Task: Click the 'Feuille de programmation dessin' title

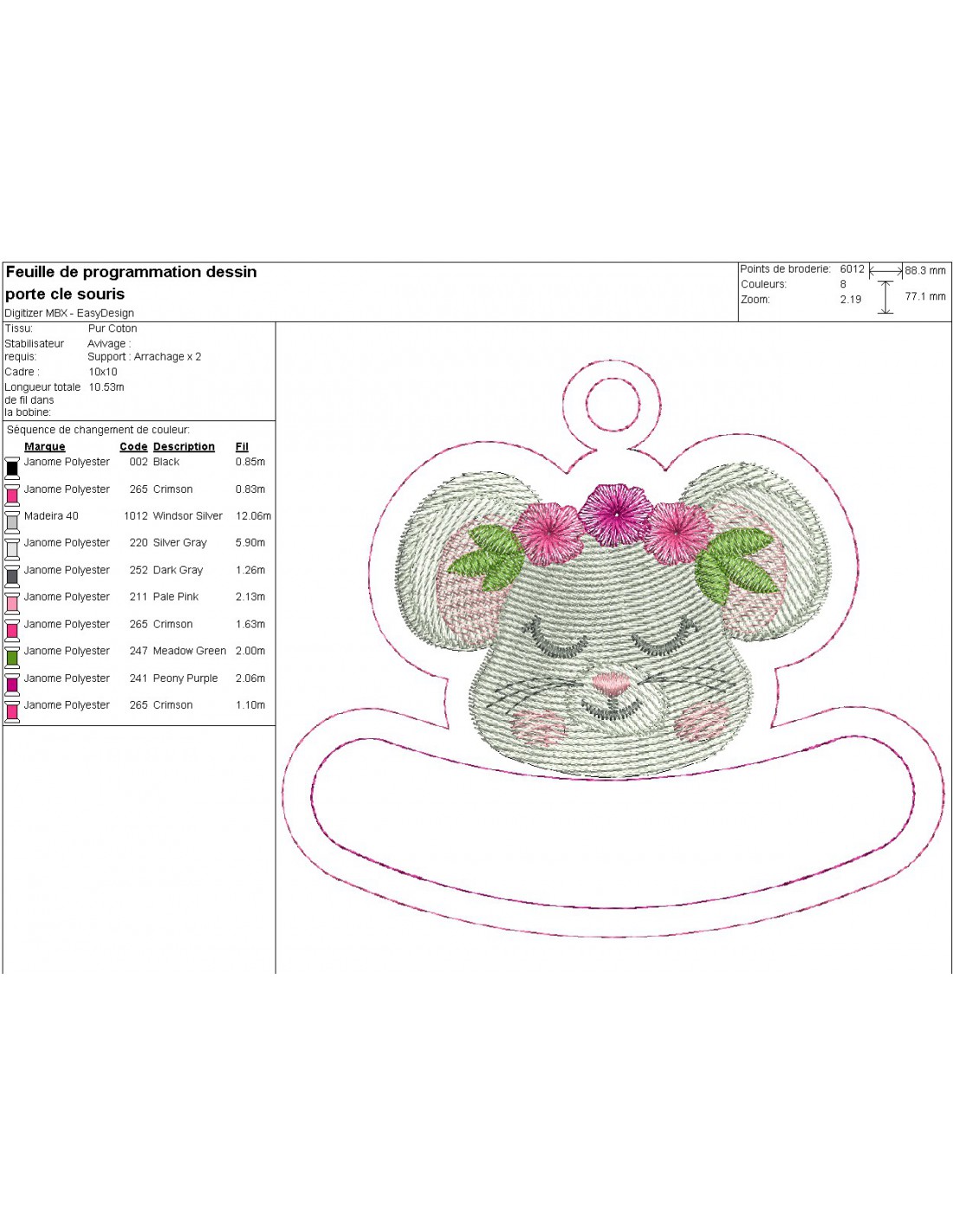Action: [x=131, y=272]
